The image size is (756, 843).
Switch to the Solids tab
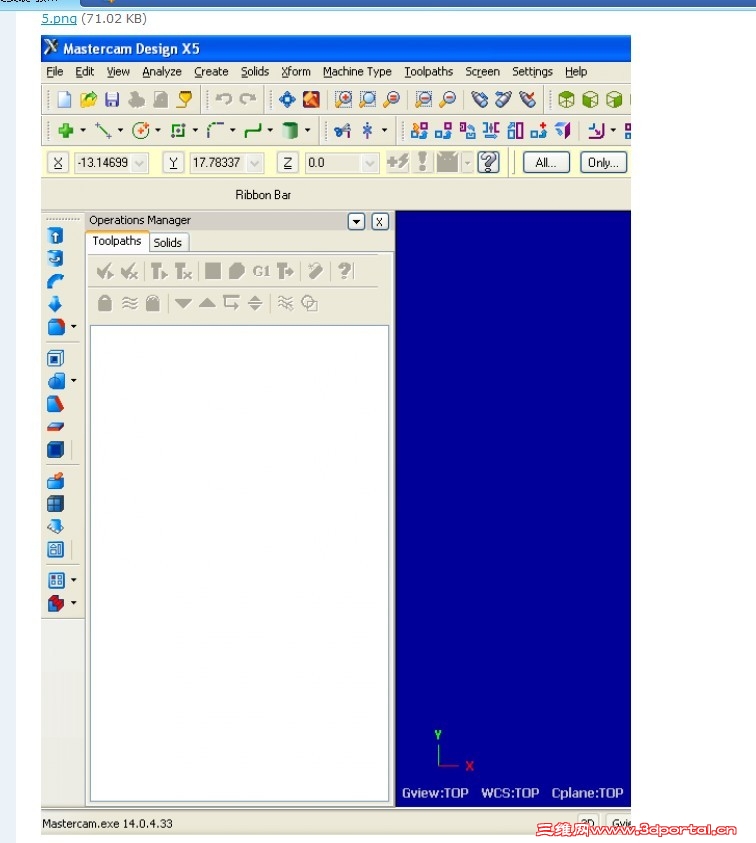tap(168, 242)
